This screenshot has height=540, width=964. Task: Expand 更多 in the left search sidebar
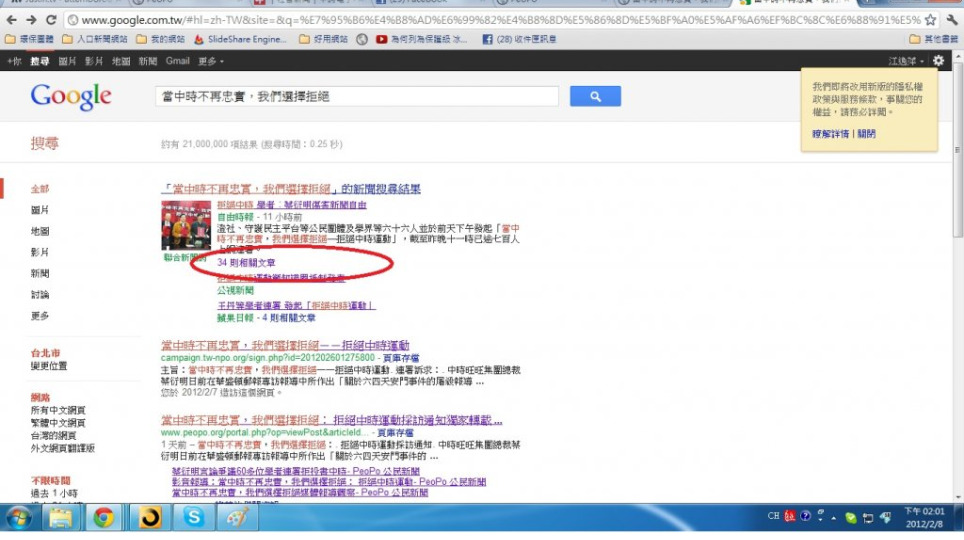click(x=40, y=316)
